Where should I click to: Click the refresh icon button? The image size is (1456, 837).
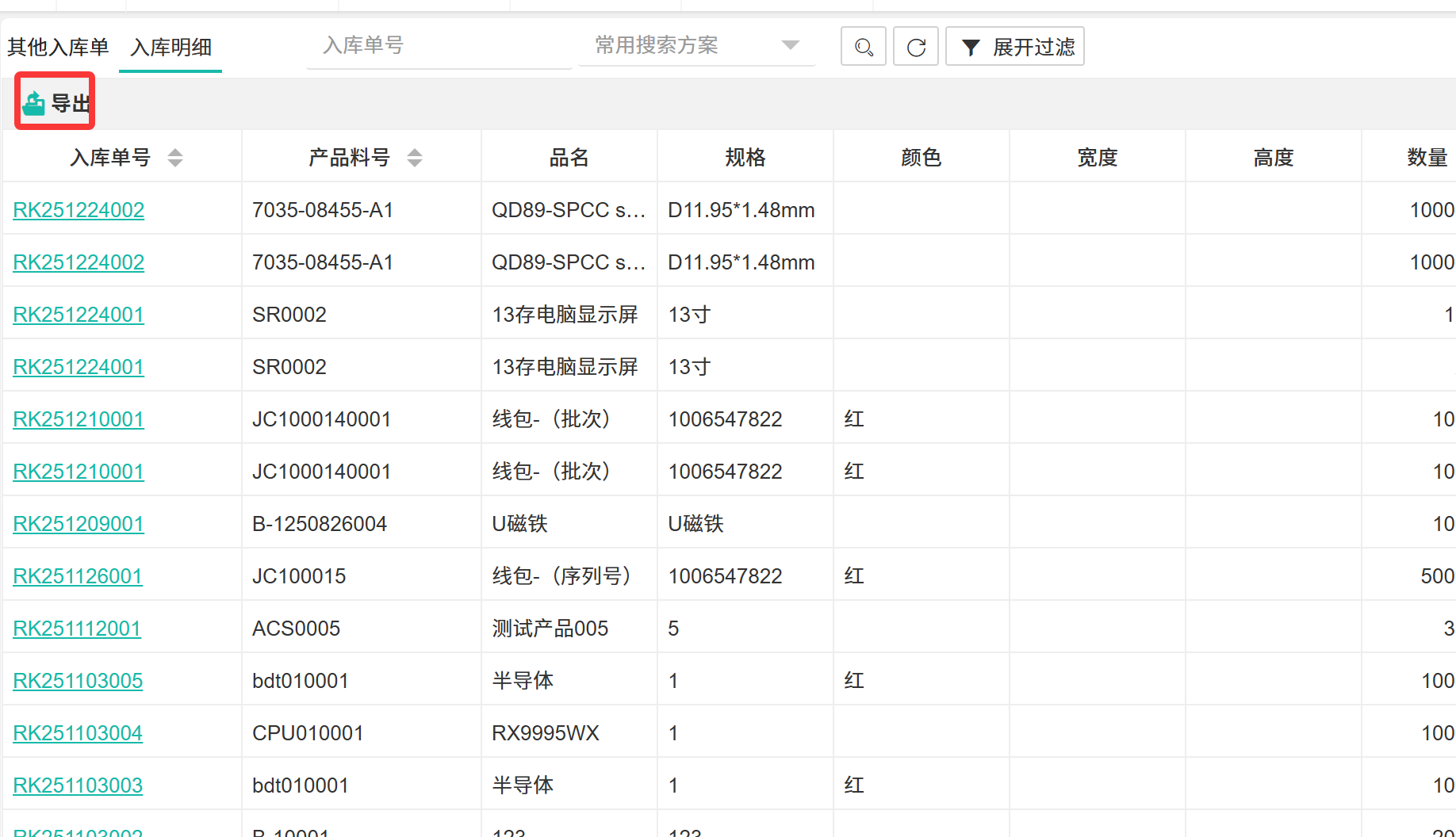coord(916,47)
